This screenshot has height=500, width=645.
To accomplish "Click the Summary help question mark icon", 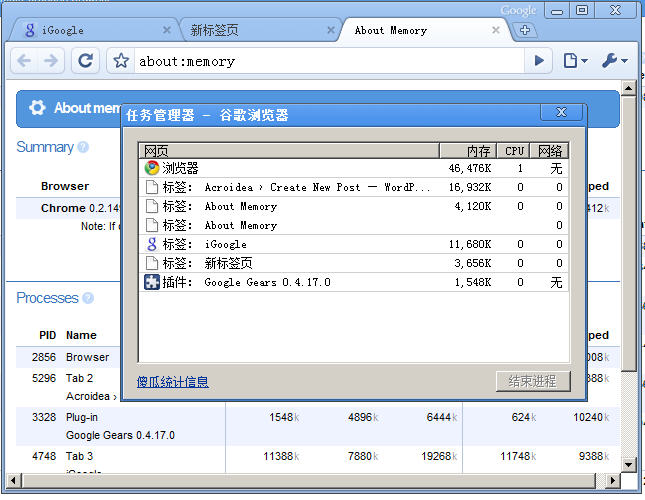I will (x=83, y=147).
